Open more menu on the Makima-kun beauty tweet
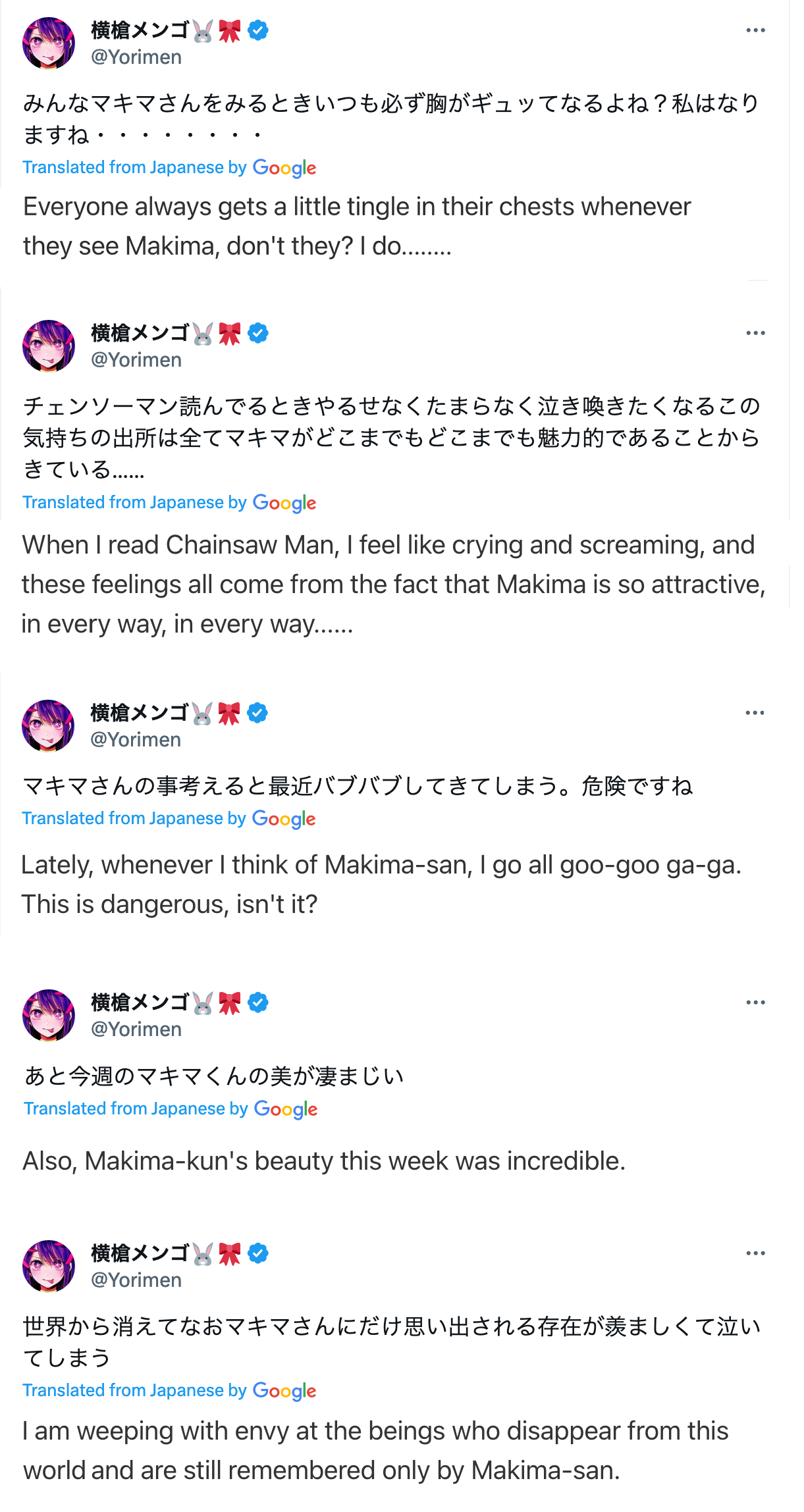Screen dimensions: 804x1512 755,1003
